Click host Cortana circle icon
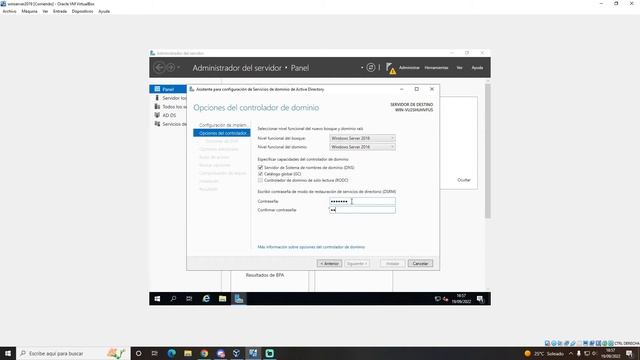640x360 pixels. click(138, 353)
